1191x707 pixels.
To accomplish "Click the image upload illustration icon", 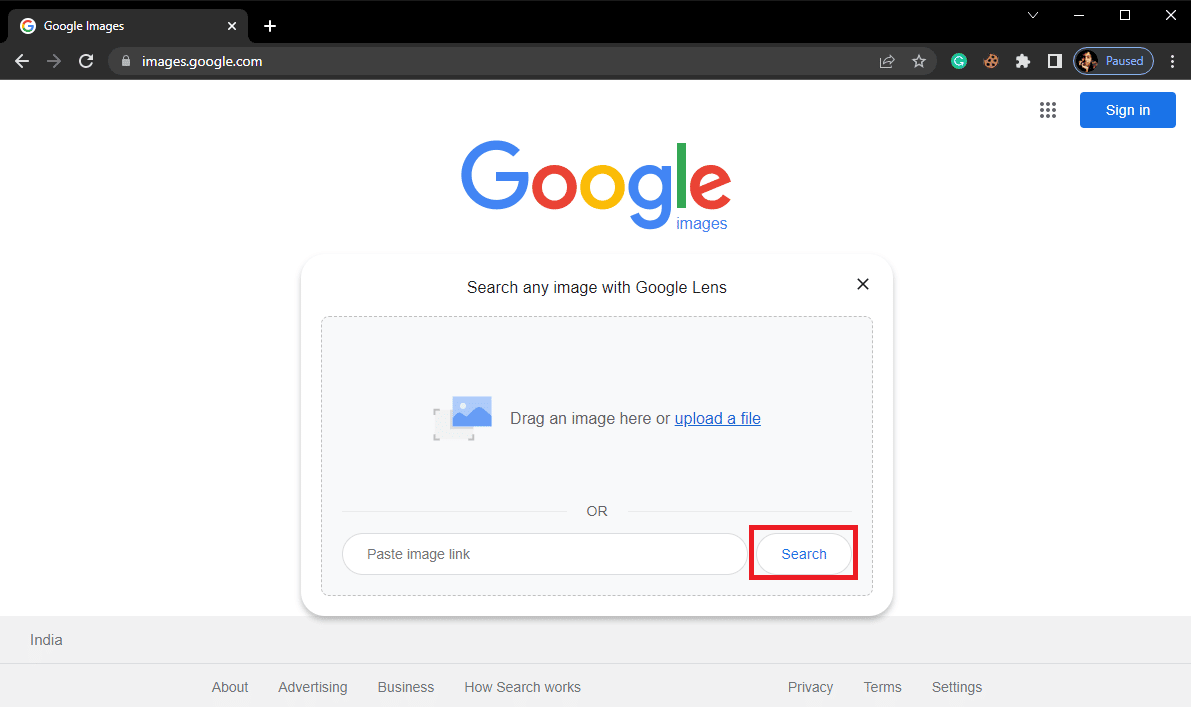I will [x=463, y=418].
